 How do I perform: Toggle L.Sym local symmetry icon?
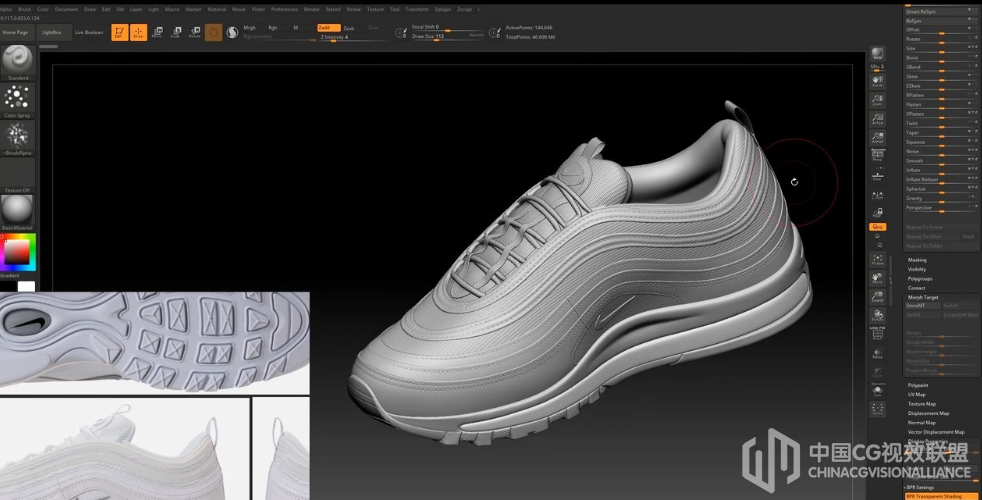[x=877, y=195]
